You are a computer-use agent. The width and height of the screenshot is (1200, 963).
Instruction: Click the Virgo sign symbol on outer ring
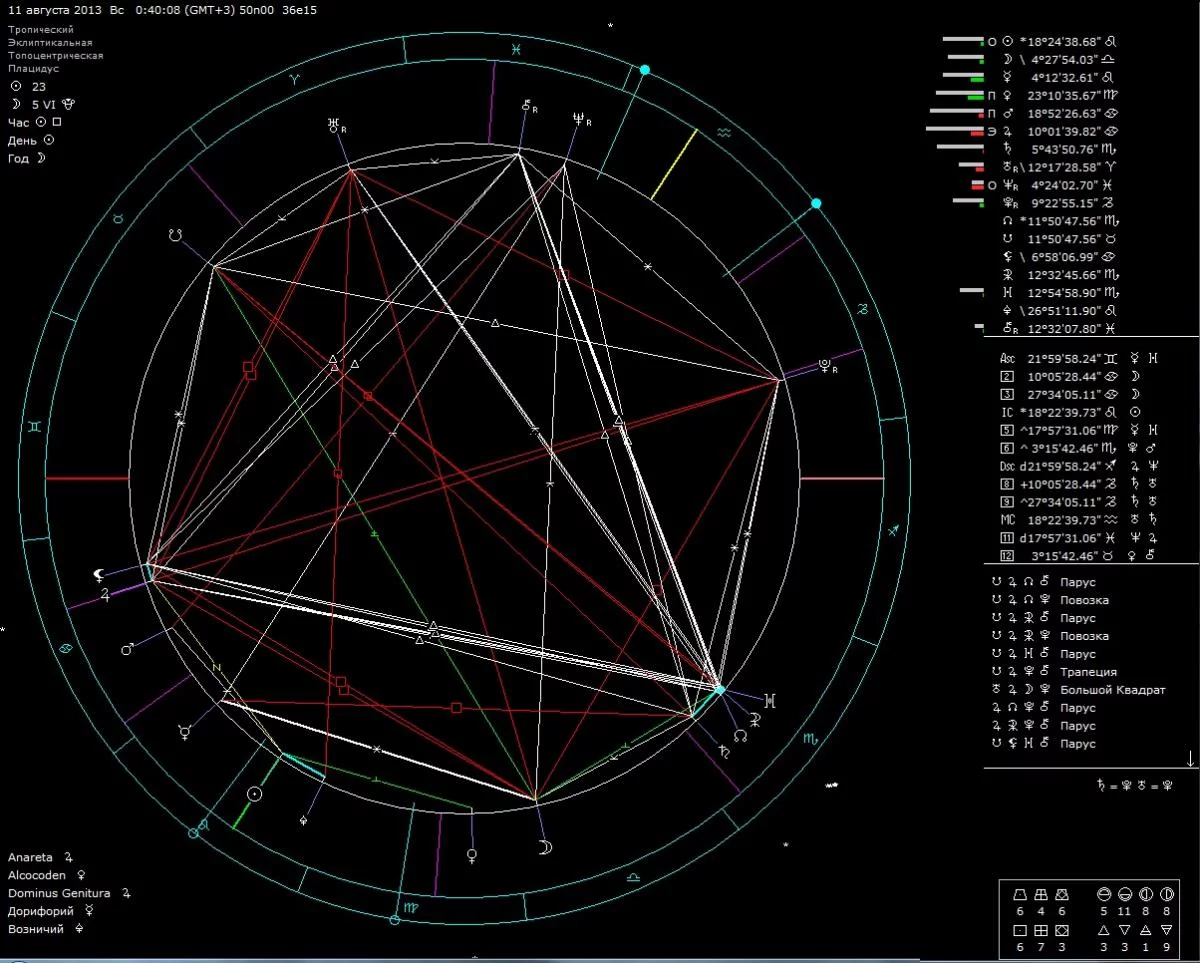pos(411,908)
